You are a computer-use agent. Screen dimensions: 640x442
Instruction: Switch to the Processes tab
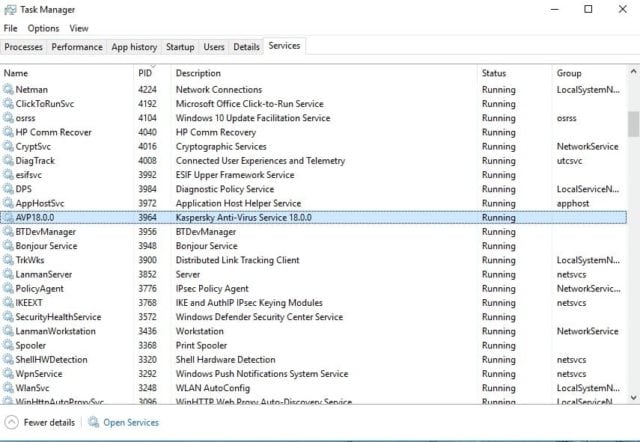click(x=23, y=47)
